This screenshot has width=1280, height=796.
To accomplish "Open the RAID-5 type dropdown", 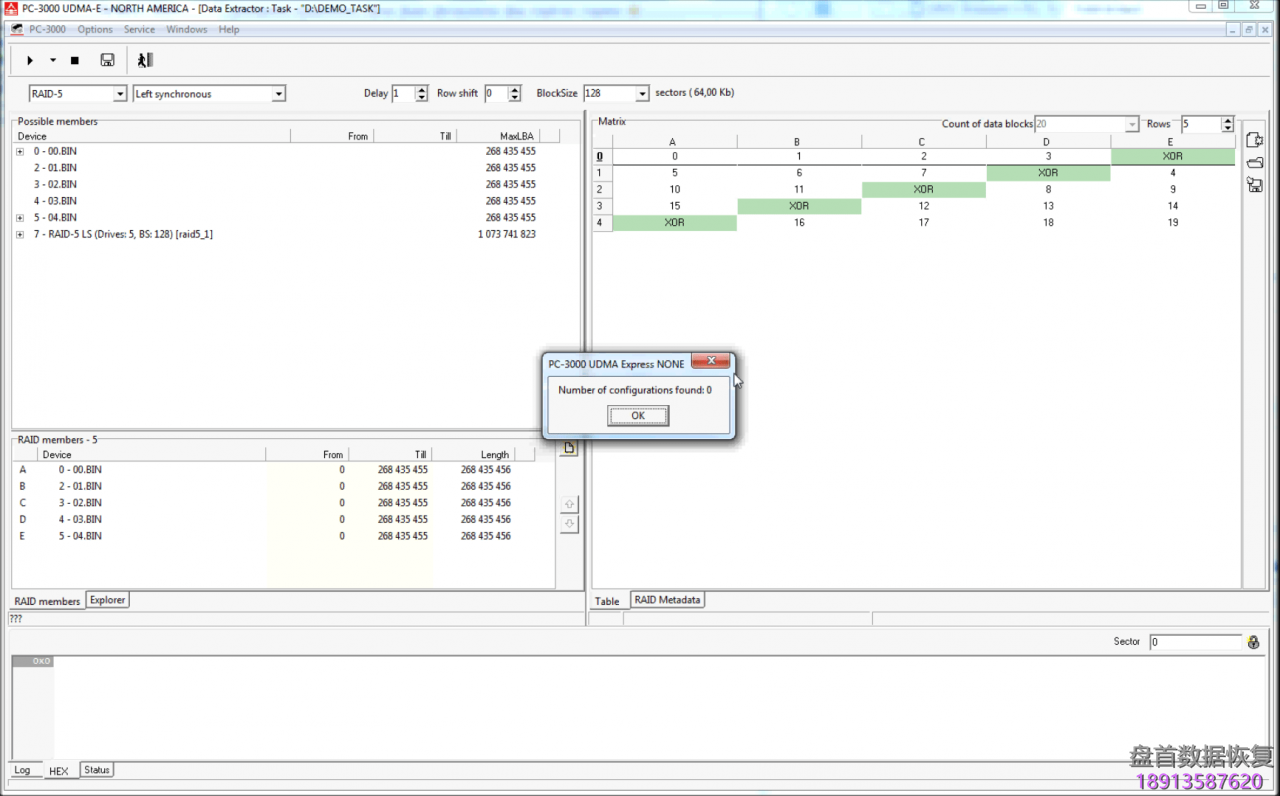I will point(120,94).
